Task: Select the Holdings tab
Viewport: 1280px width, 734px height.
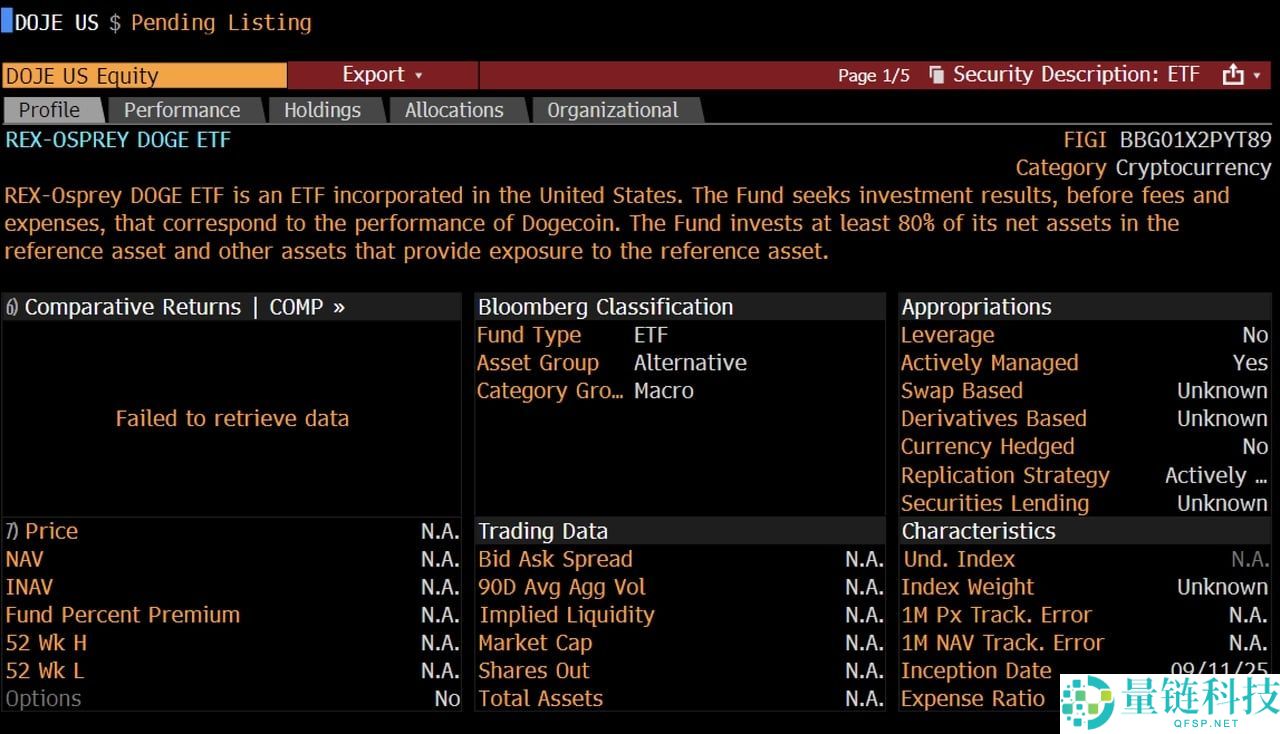Action: (x=322, y=110)
